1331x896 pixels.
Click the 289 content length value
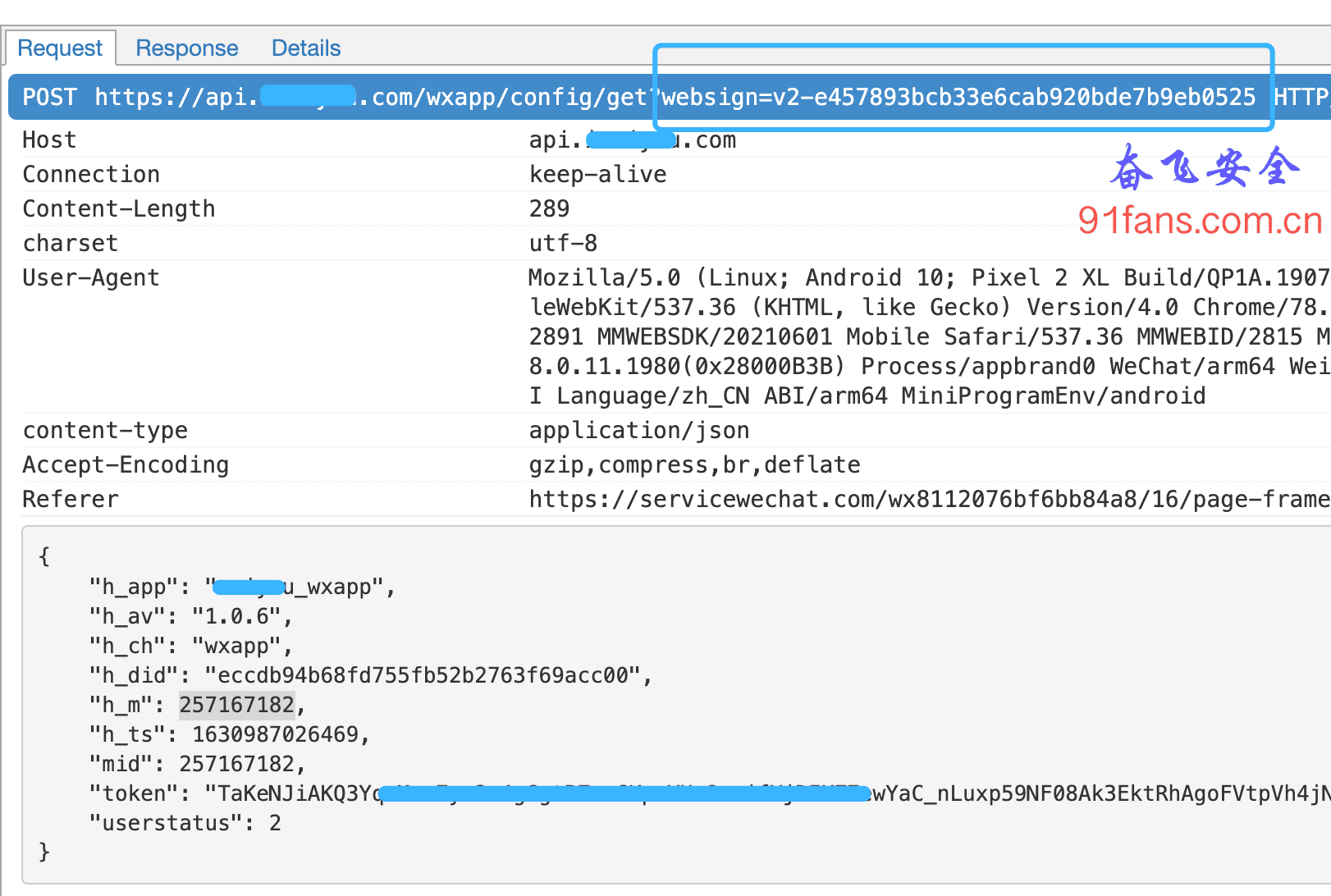[x=549, y=209]
